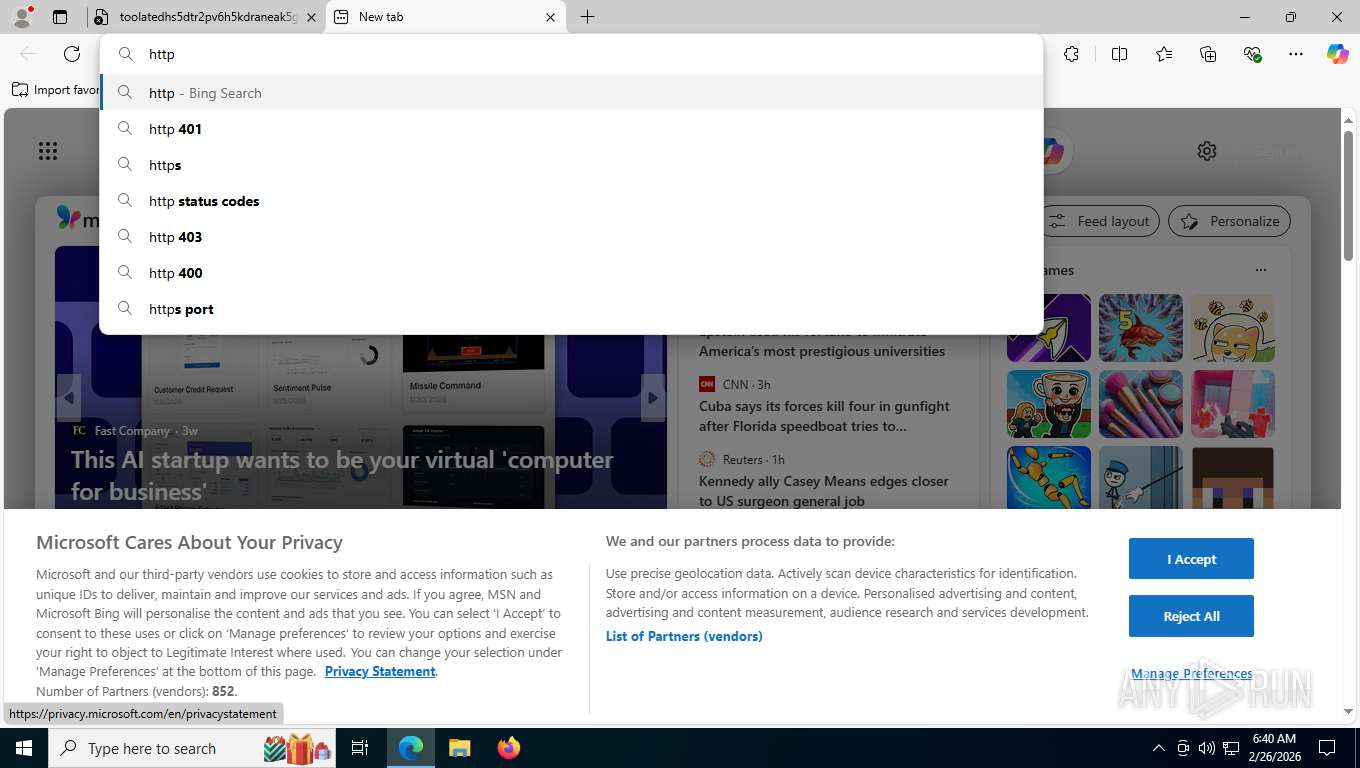Click the Microsoft Edge taskbar icon
This screenshot has height=768, width=1360.
(x=411, y=748)
